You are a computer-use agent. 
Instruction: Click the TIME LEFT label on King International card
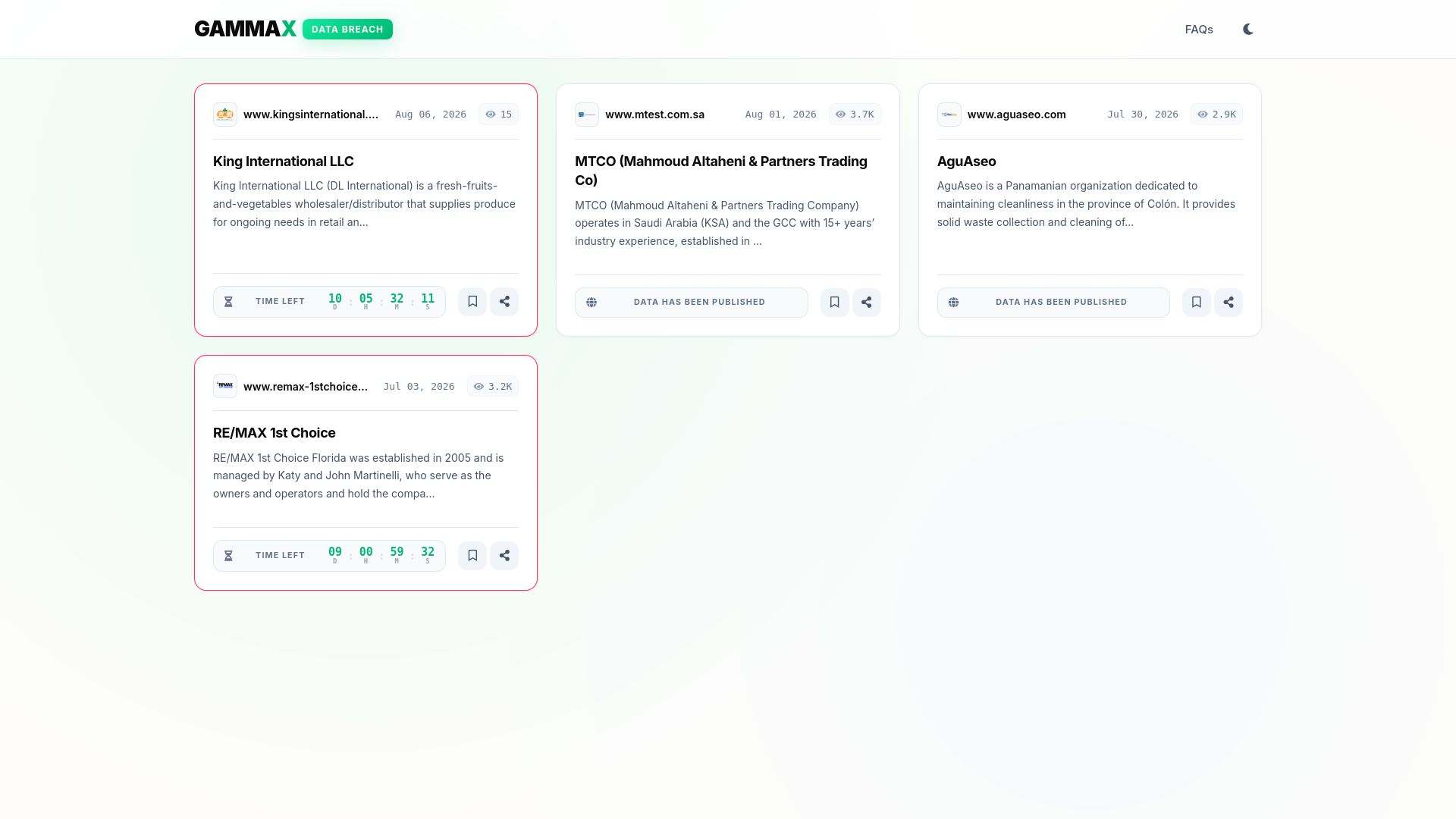tap(280, 301)
